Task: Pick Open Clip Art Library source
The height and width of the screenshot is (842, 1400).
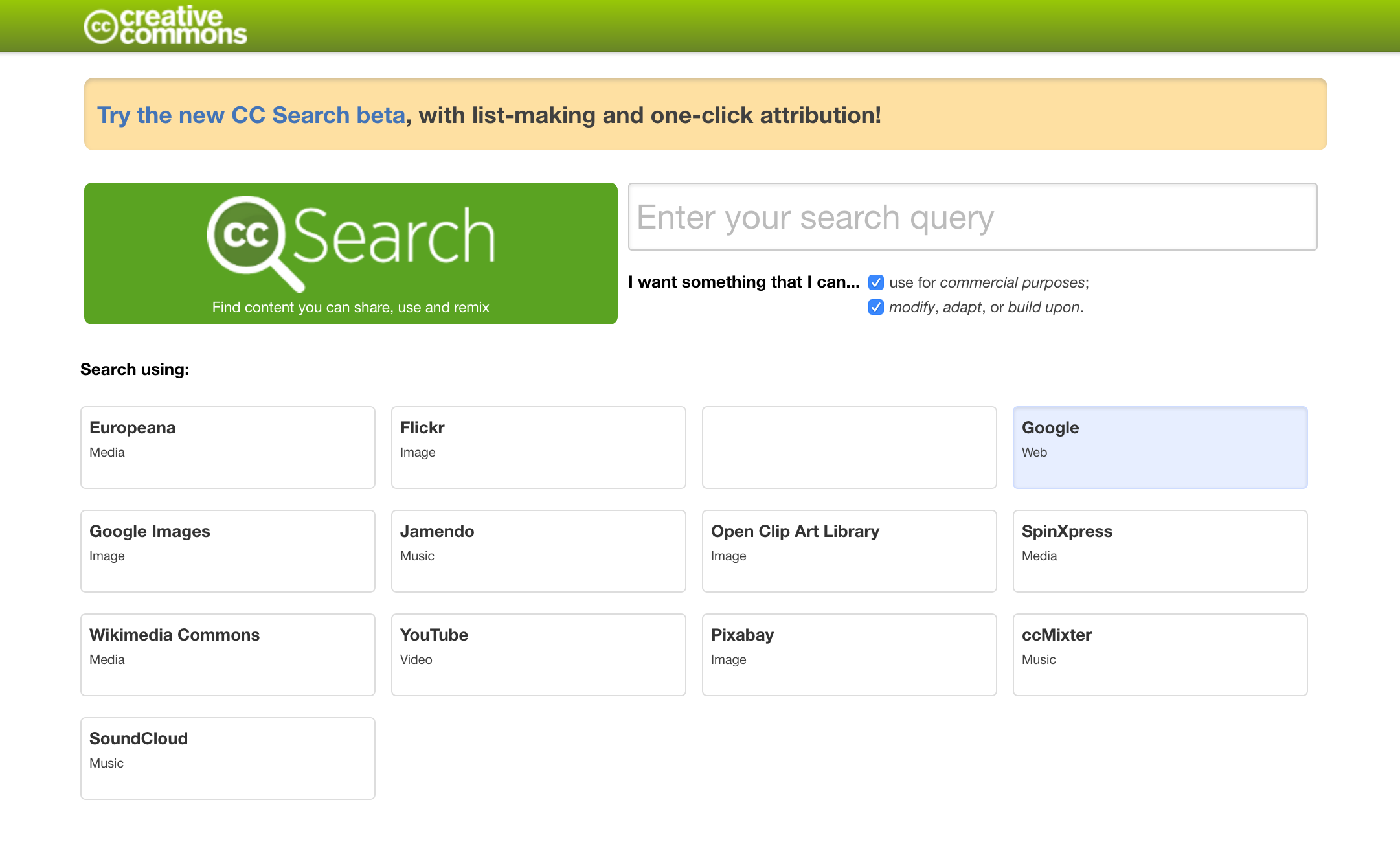Action: pyautogui.click(x=850, y=551)
